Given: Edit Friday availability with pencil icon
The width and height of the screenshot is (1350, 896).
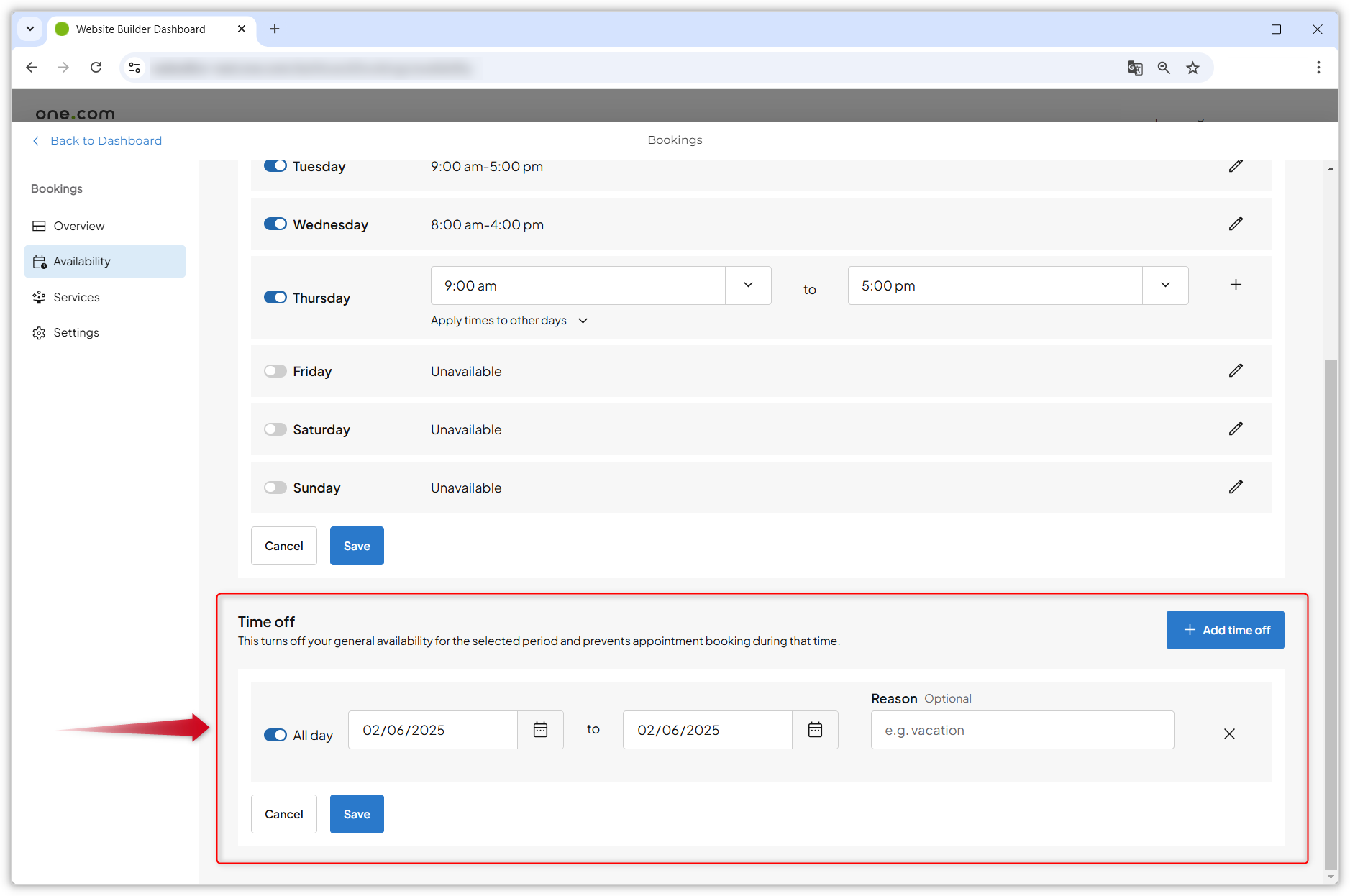Looking at the screenshot, I should (x=1235, y=371).
